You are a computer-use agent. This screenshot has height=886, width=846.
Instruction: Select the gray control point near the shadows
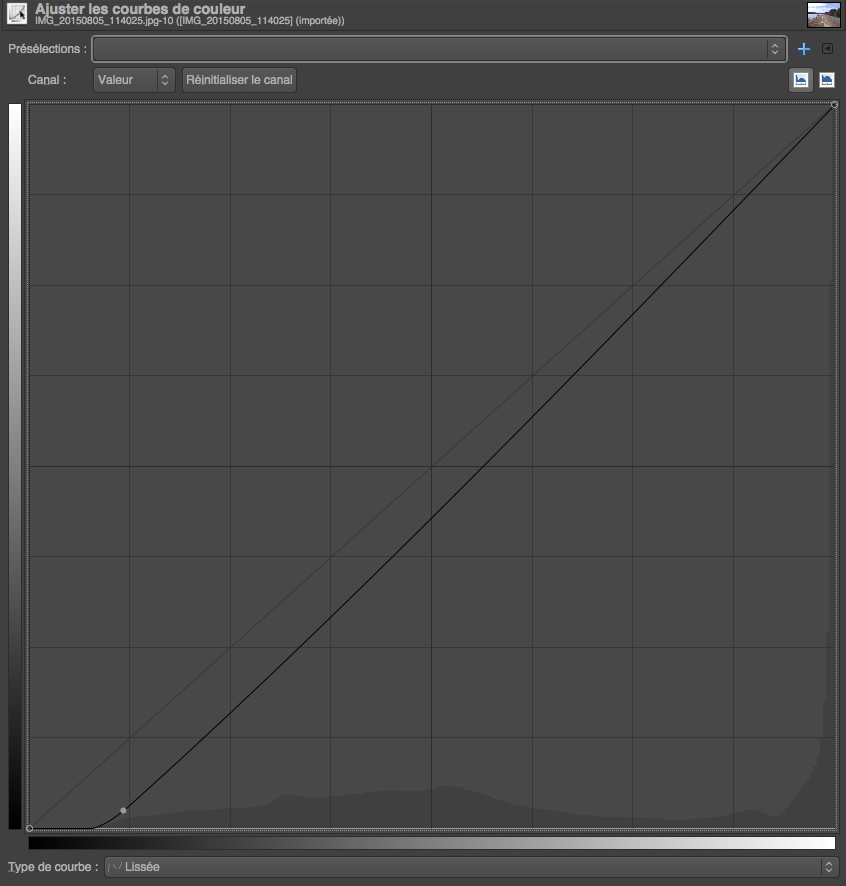coord(123,810)
